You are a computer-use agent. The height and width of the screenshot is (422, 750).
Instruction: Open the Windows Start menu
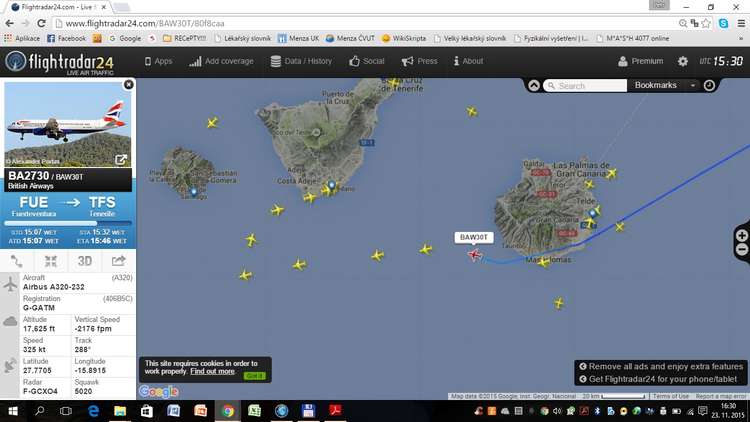pos(13,411)
